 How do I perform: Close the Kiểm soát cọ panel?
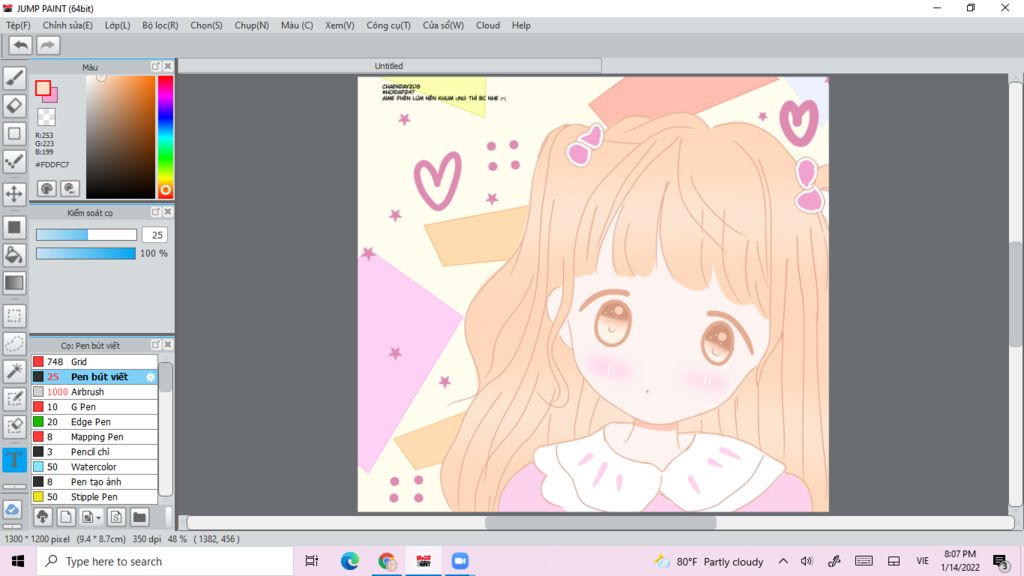[x=168, y=212]
